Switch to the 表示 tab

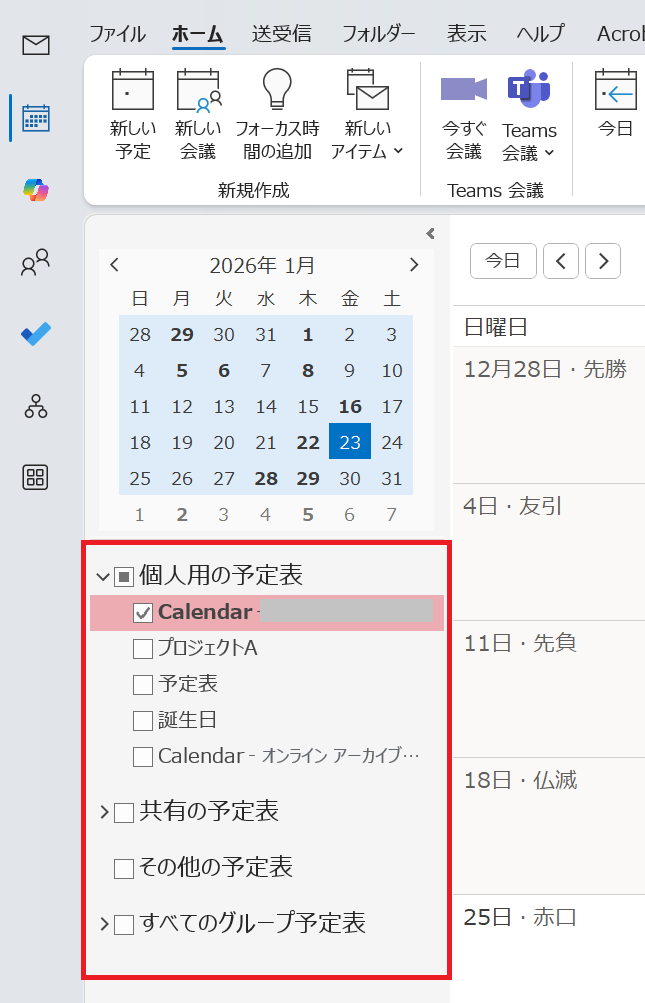click(x=466, y=33)
